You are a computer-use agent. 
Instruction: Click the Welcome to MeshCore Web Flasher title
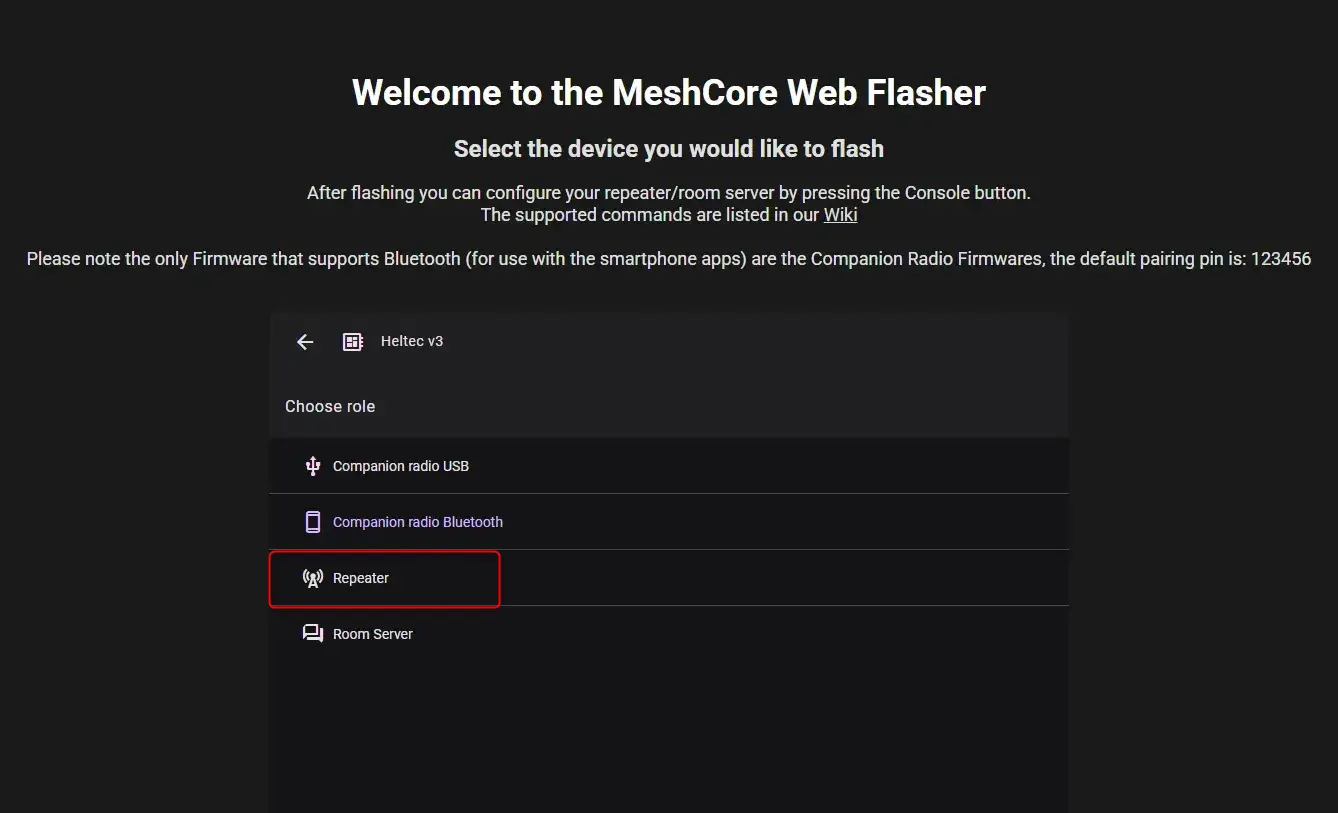point(669,93)
